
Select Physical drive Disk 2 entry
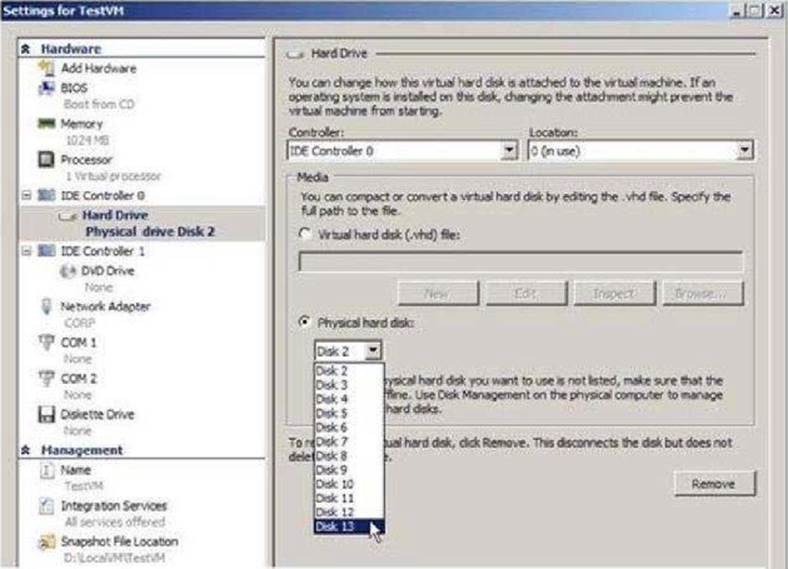click(x=150, y=231)
